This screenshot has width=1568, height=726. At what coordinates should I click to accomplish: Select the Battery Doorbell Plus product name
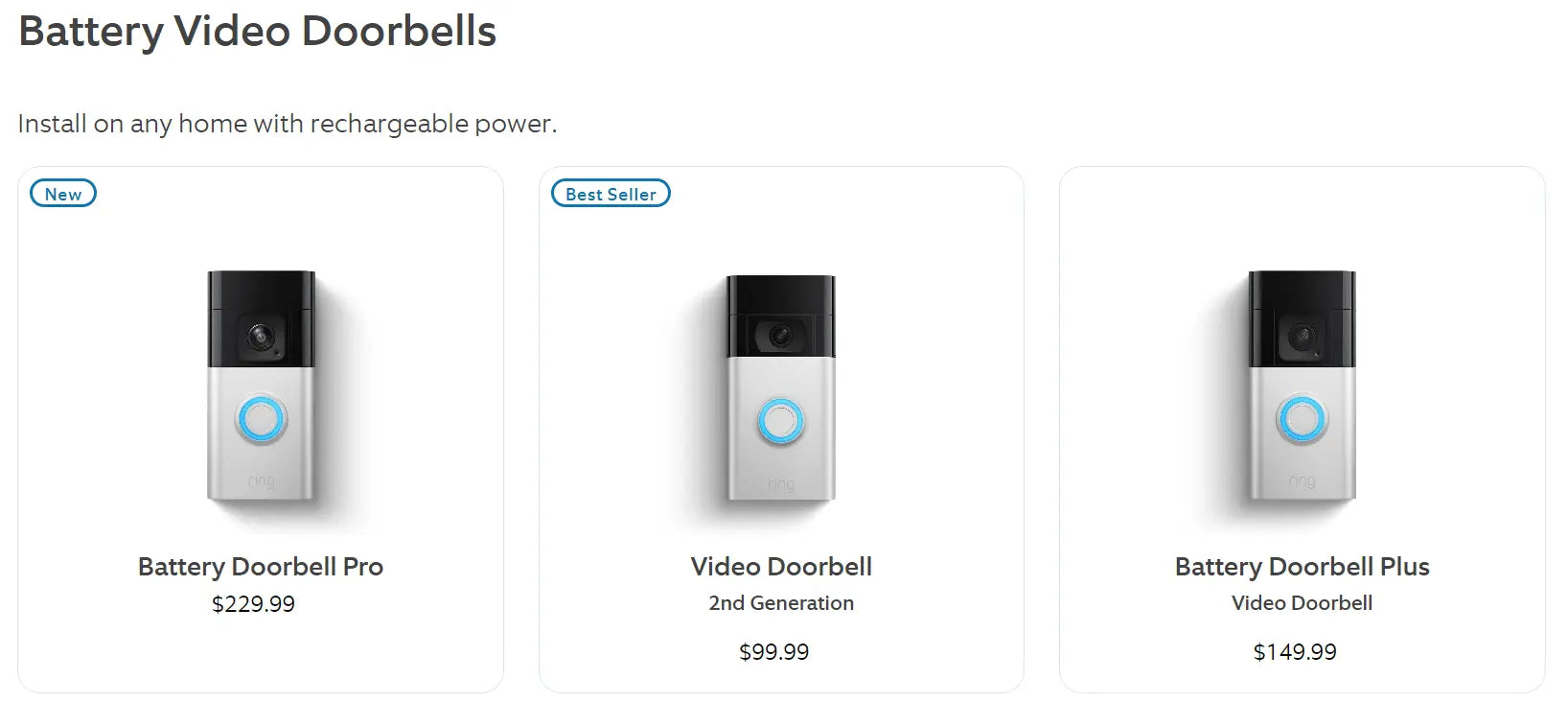pyautogui.click(x=1301, y=566)
